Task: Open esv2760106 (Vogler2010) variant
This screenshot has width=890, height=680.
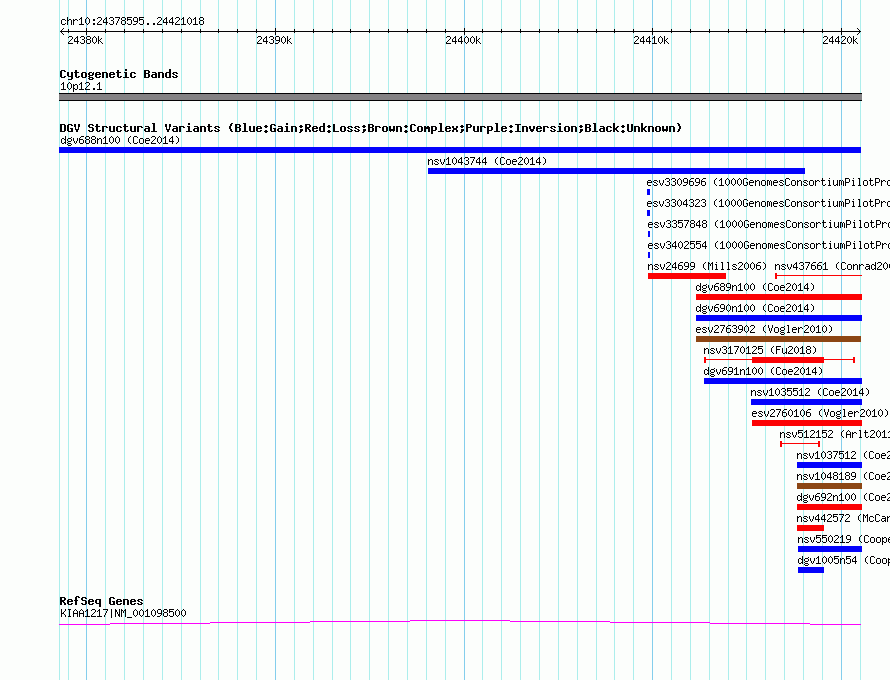Action: (x=820, y=413)
